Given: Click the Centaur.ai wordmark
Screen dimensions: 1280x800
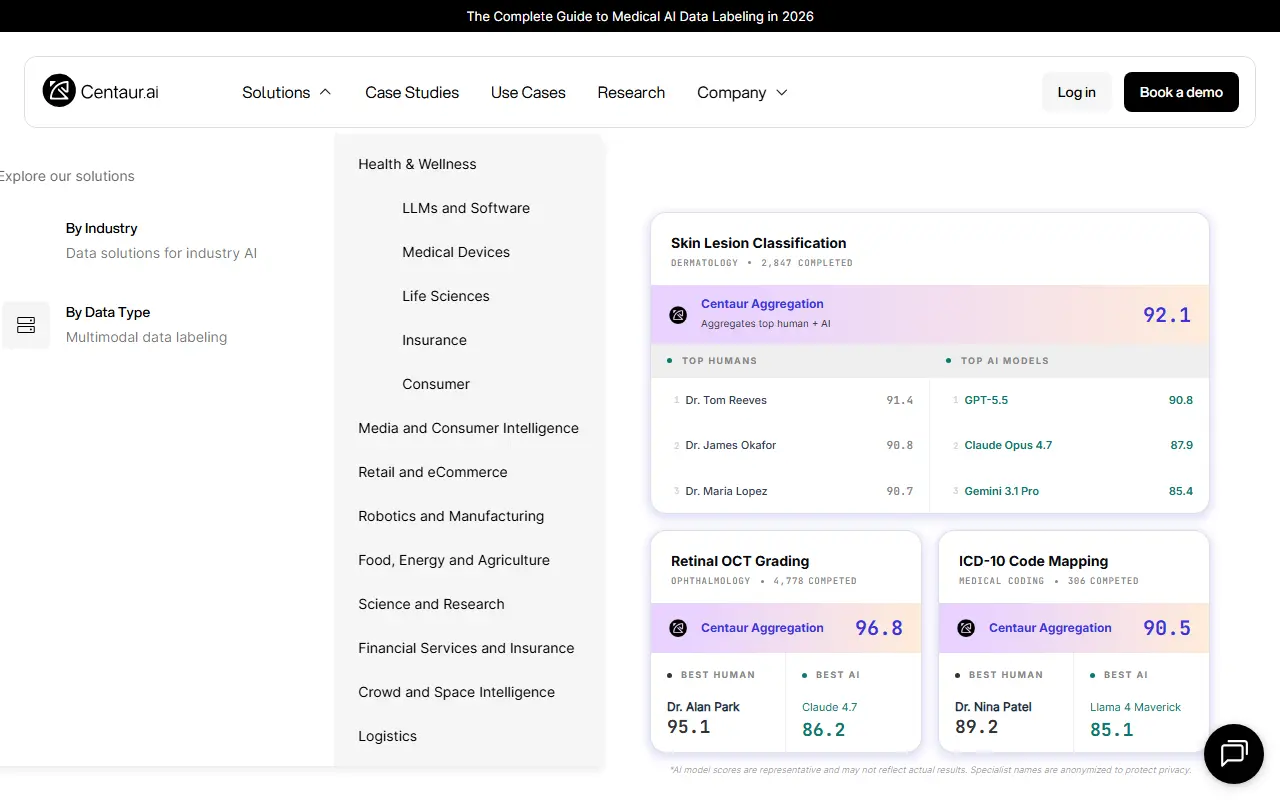Looking at the screenshot, I should 119,92.
